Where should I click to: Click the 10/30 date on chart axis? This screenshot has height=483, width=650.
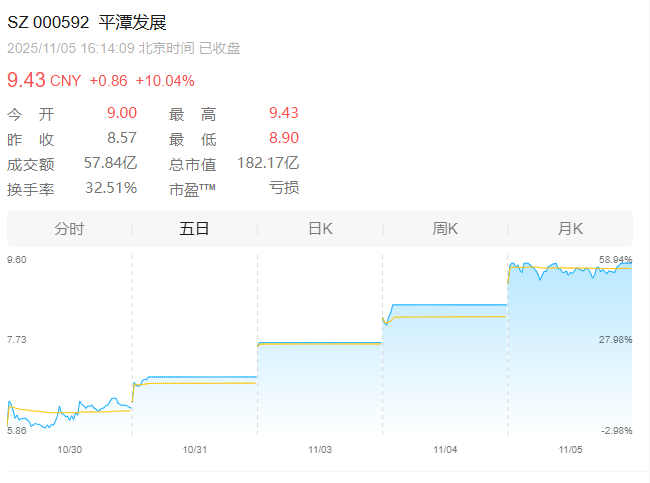(x=69, y=450)
